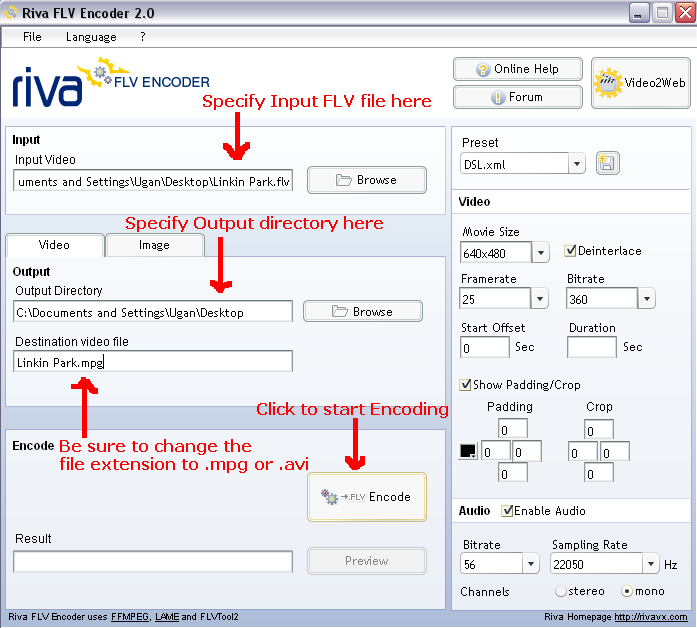Expand the Sampling Rate dropdown
Screen dimensions: 697x628
651,564
